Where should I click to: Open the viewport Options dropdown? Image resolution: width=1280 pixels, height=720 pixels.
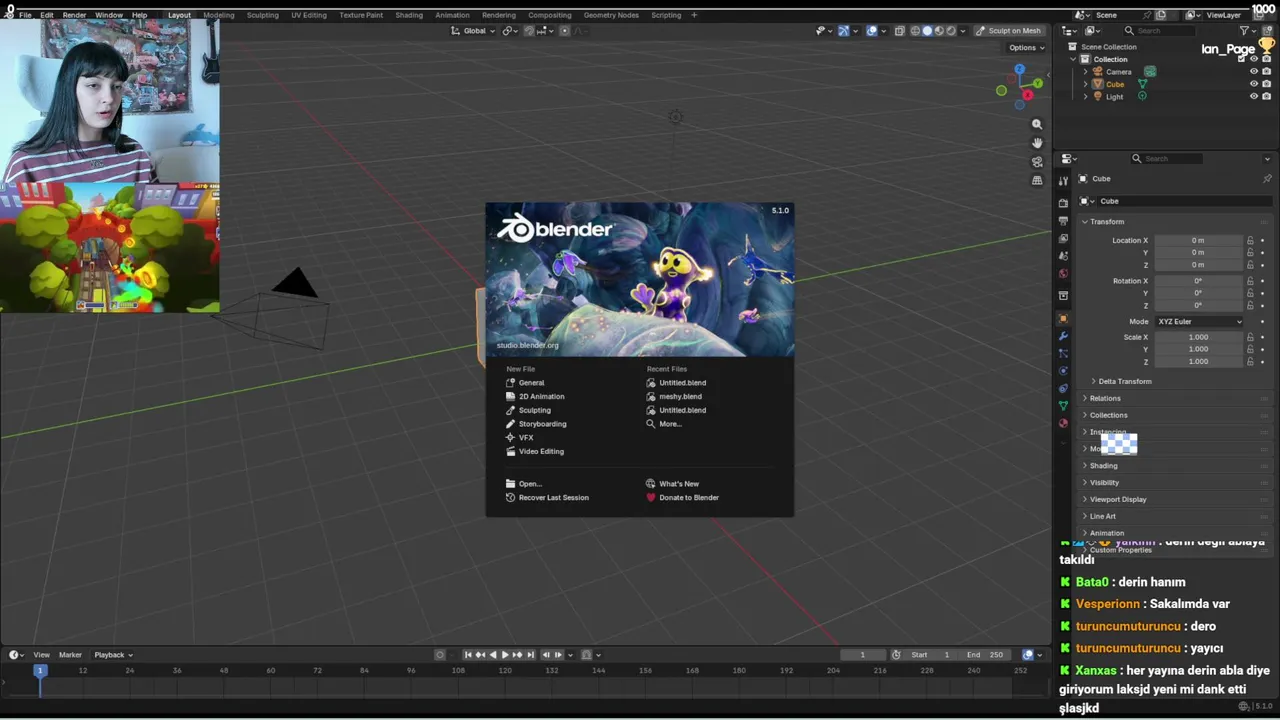(1027, 48)
